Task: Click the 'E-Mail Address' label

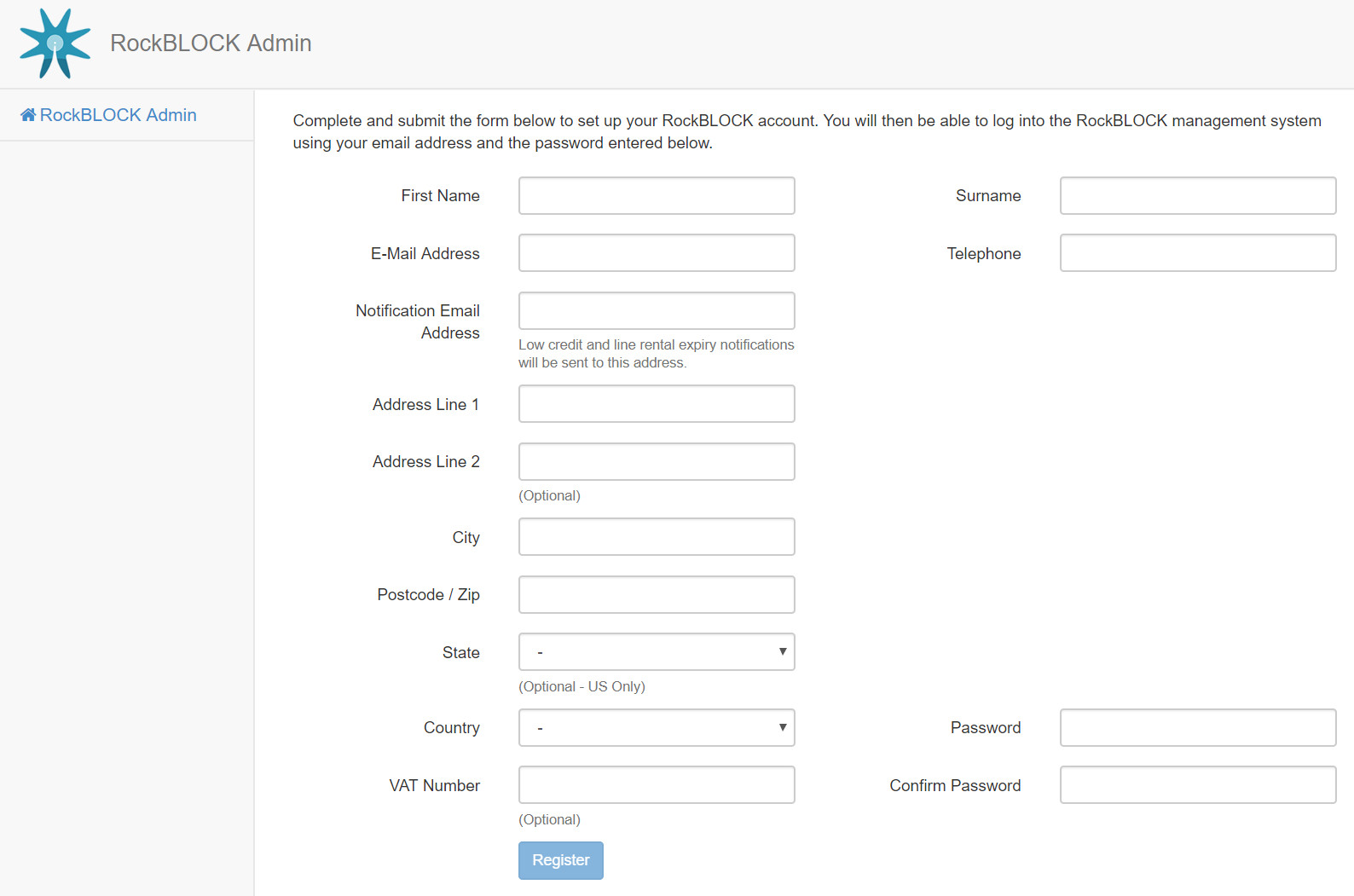Action: tap(425, 253)
